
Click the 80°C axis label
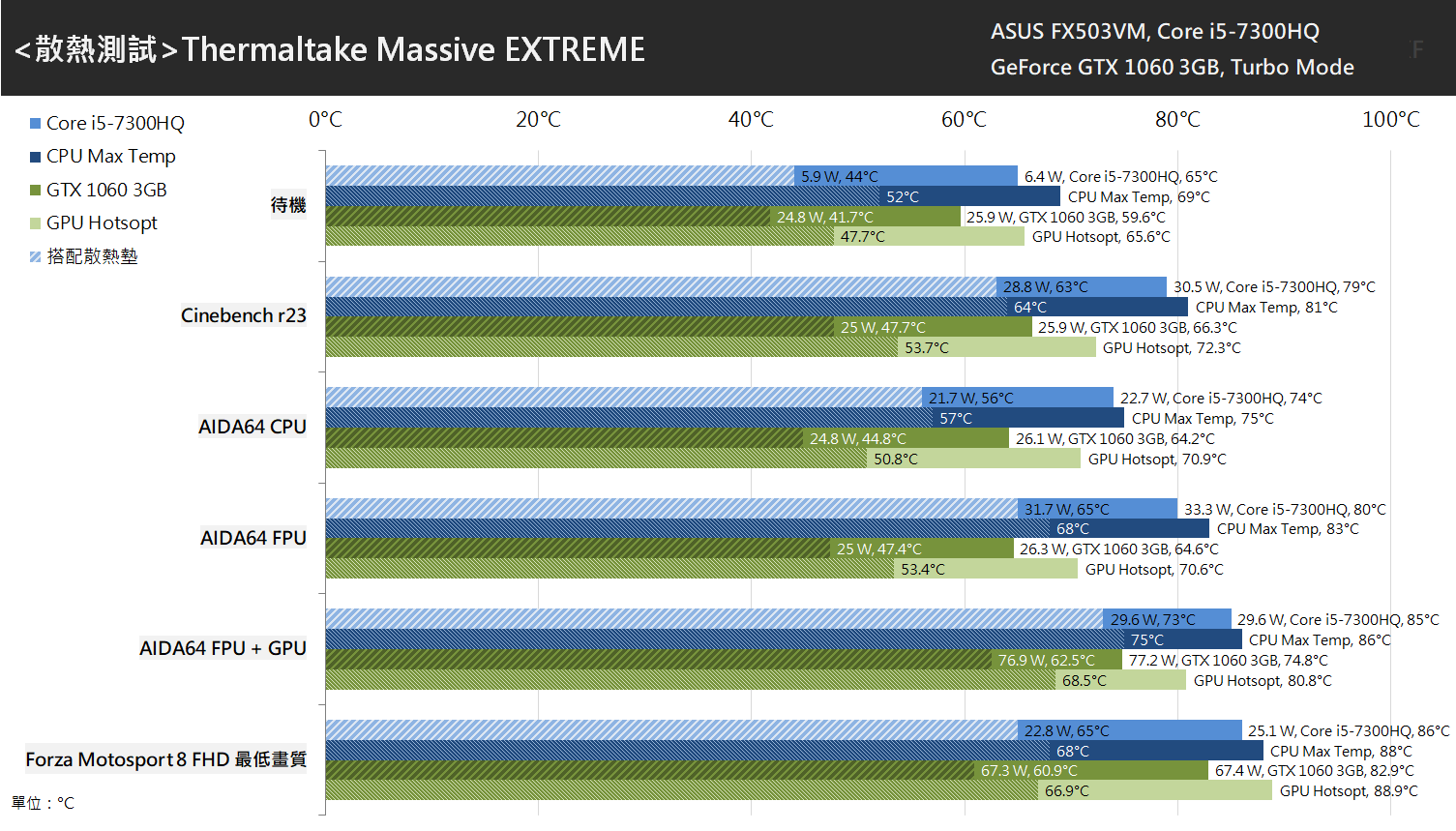(x=1177, y=119)
